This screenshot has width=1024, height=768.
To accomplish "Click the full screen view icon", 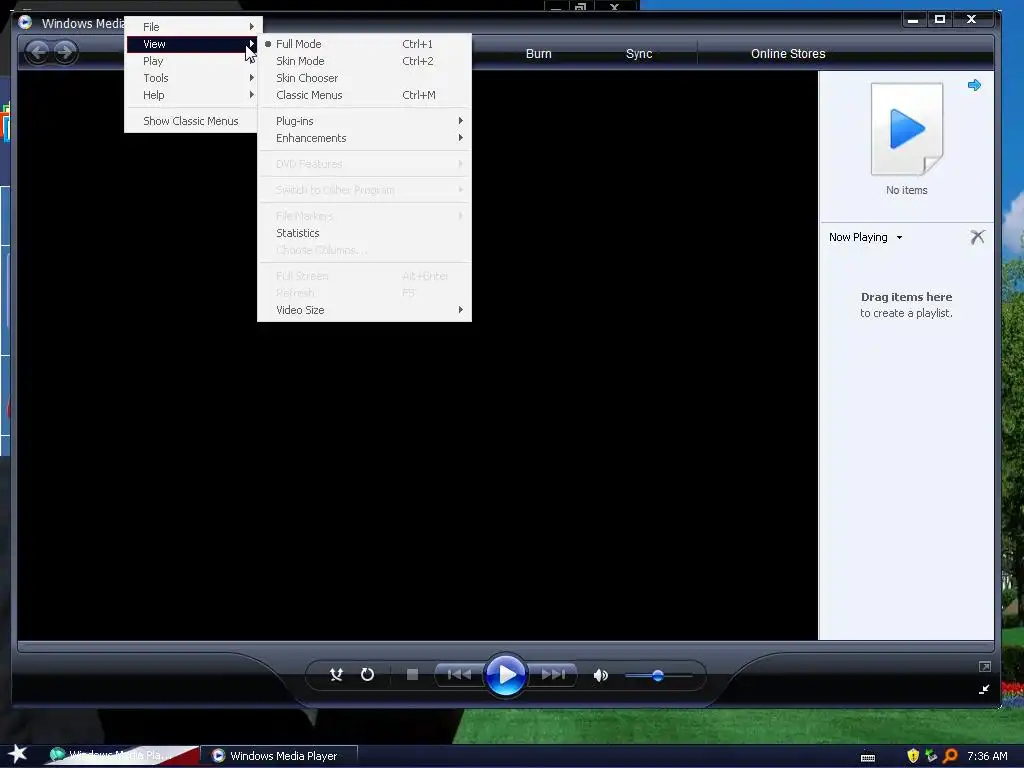I will click(x=985, y=666).
